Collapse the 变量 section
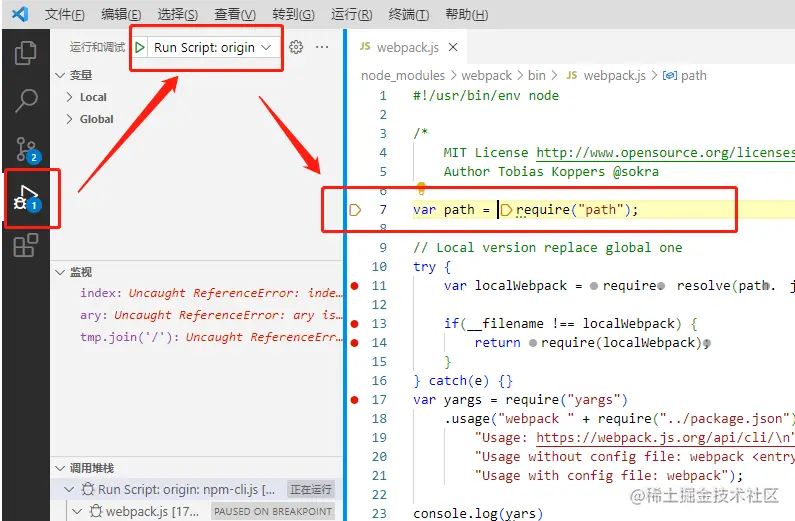The width and height of the screenshot is (795, 521). tap(60, 76)
